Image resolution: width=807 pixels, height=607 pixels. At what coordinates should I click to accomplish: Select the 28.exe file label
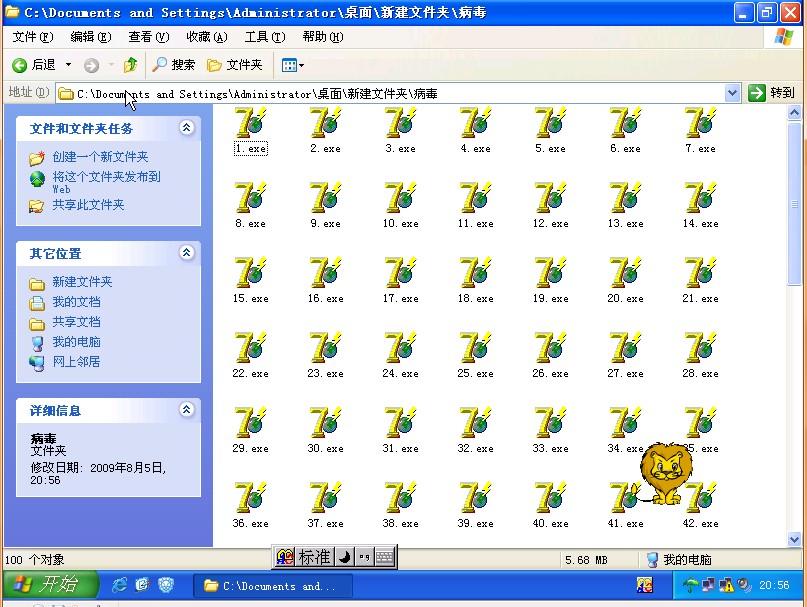click(700, 374)
